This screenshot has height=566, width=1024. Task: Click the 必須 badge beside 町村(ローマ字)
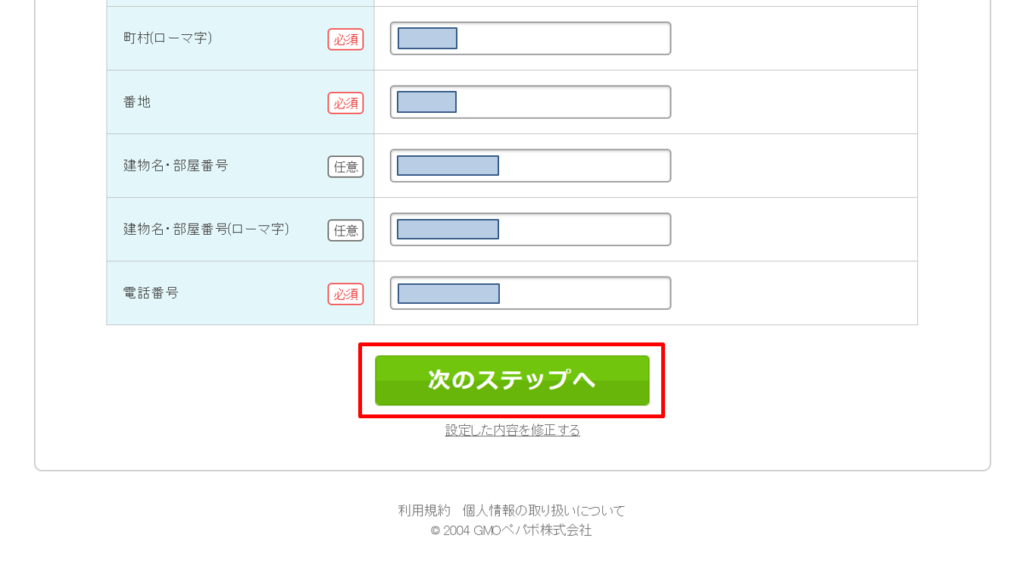345,40
